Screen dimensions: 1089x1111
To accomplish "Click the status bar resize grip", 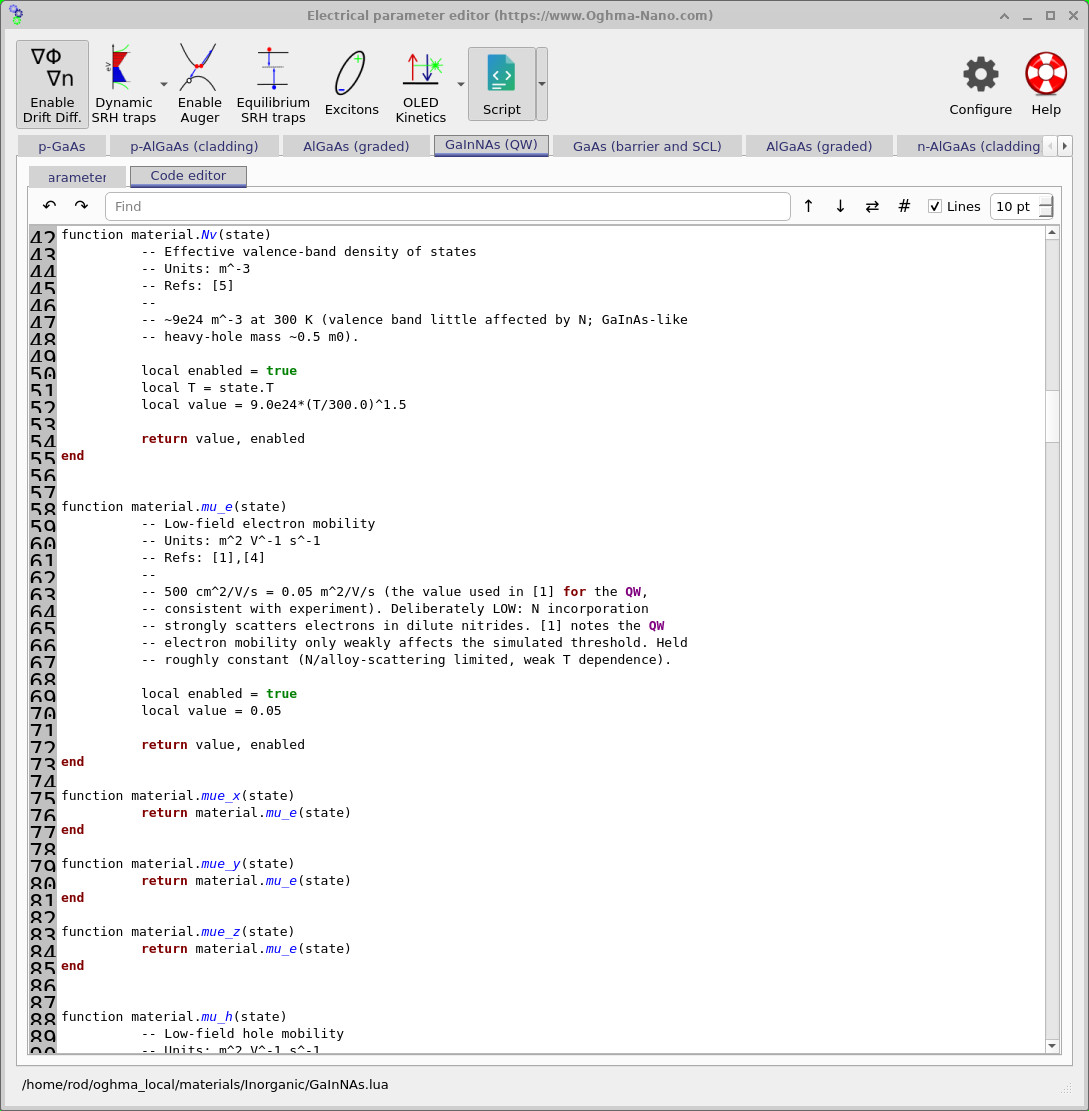I will tap(1066, 1088).
